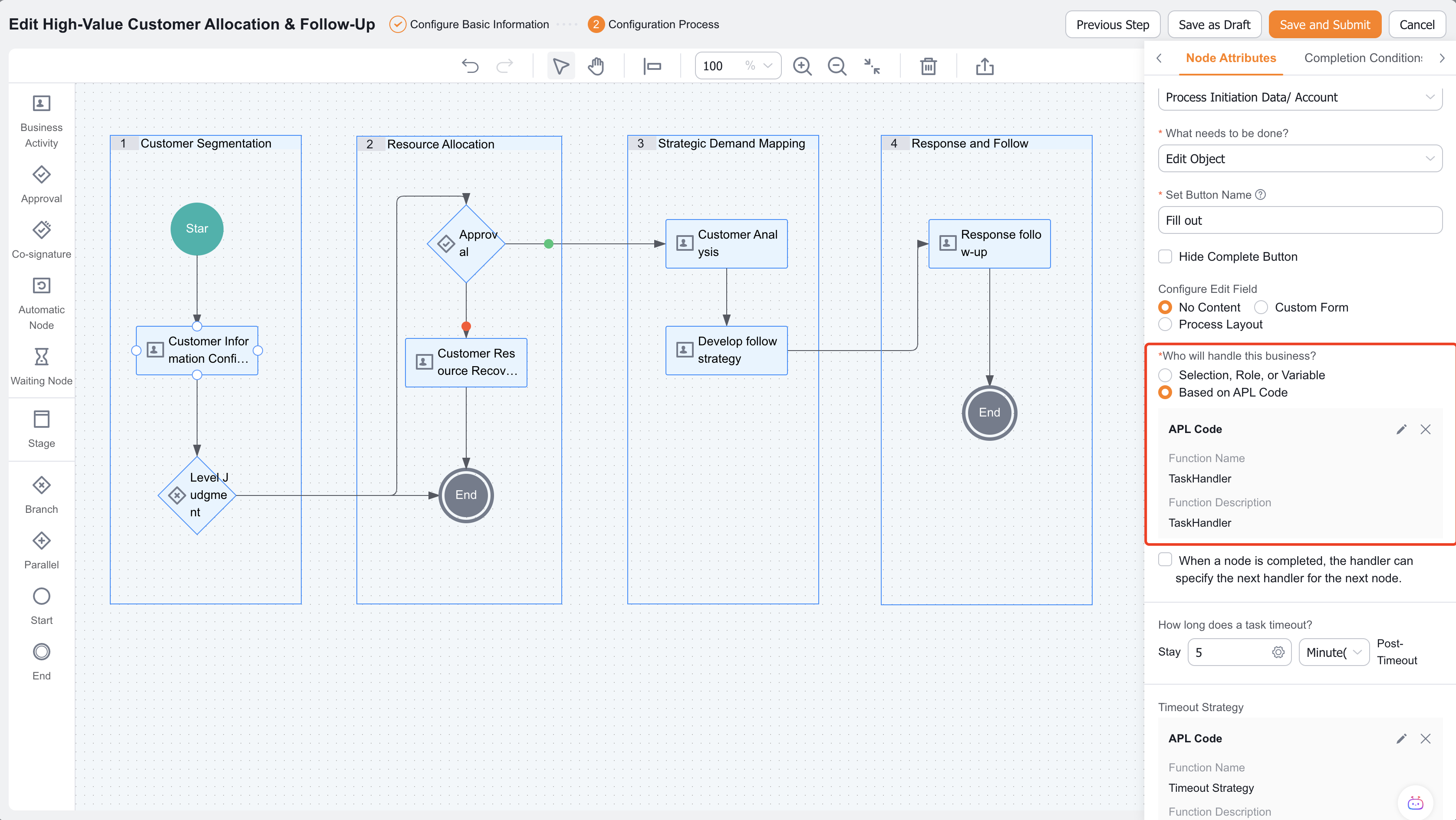Image resolution: width=1456 pixels, height=820 pixels.
Task: Choose Selection, Role, or Variable handler
Action: click(1165, 375)
